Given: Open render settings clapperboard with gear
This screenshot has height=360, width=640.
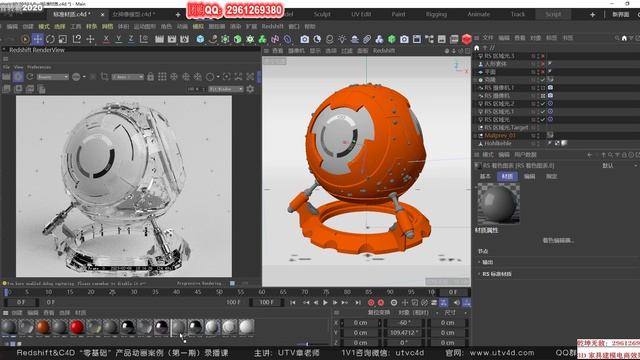Looking at the screenshot, I should pos(184,39).
